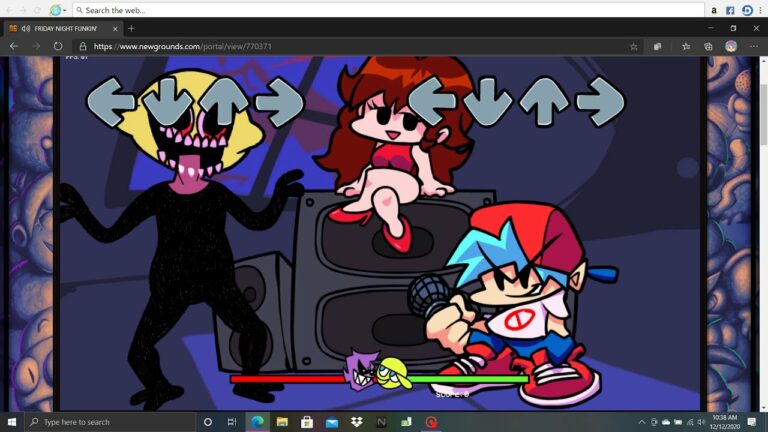Click the Edge forward arrow

36,46
